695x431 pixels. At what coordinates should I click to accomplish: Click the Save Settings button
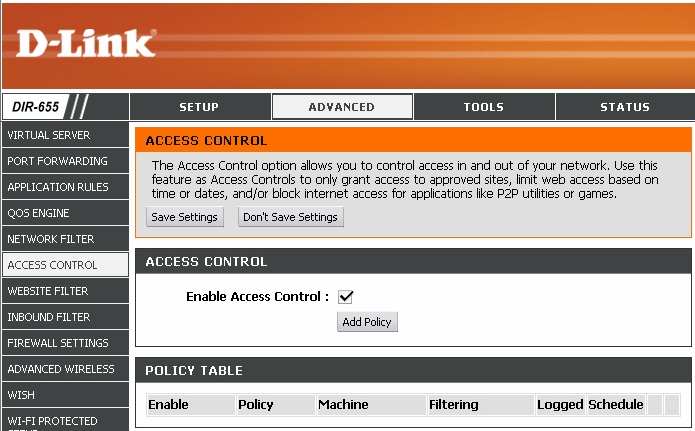coord(185,217)
